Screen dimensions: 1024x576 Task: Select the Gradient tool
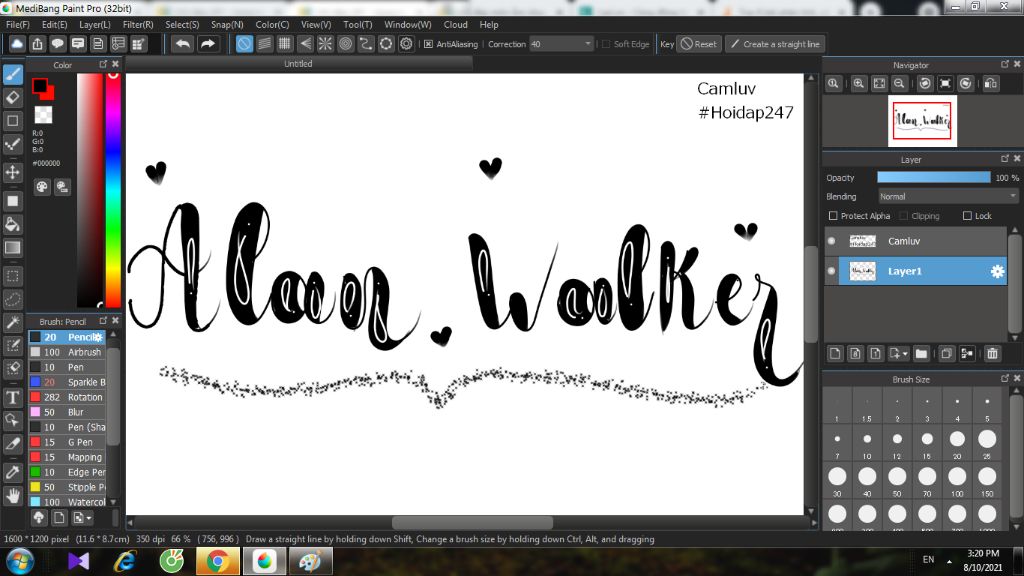pyautogui.click(x=12, y=248)
